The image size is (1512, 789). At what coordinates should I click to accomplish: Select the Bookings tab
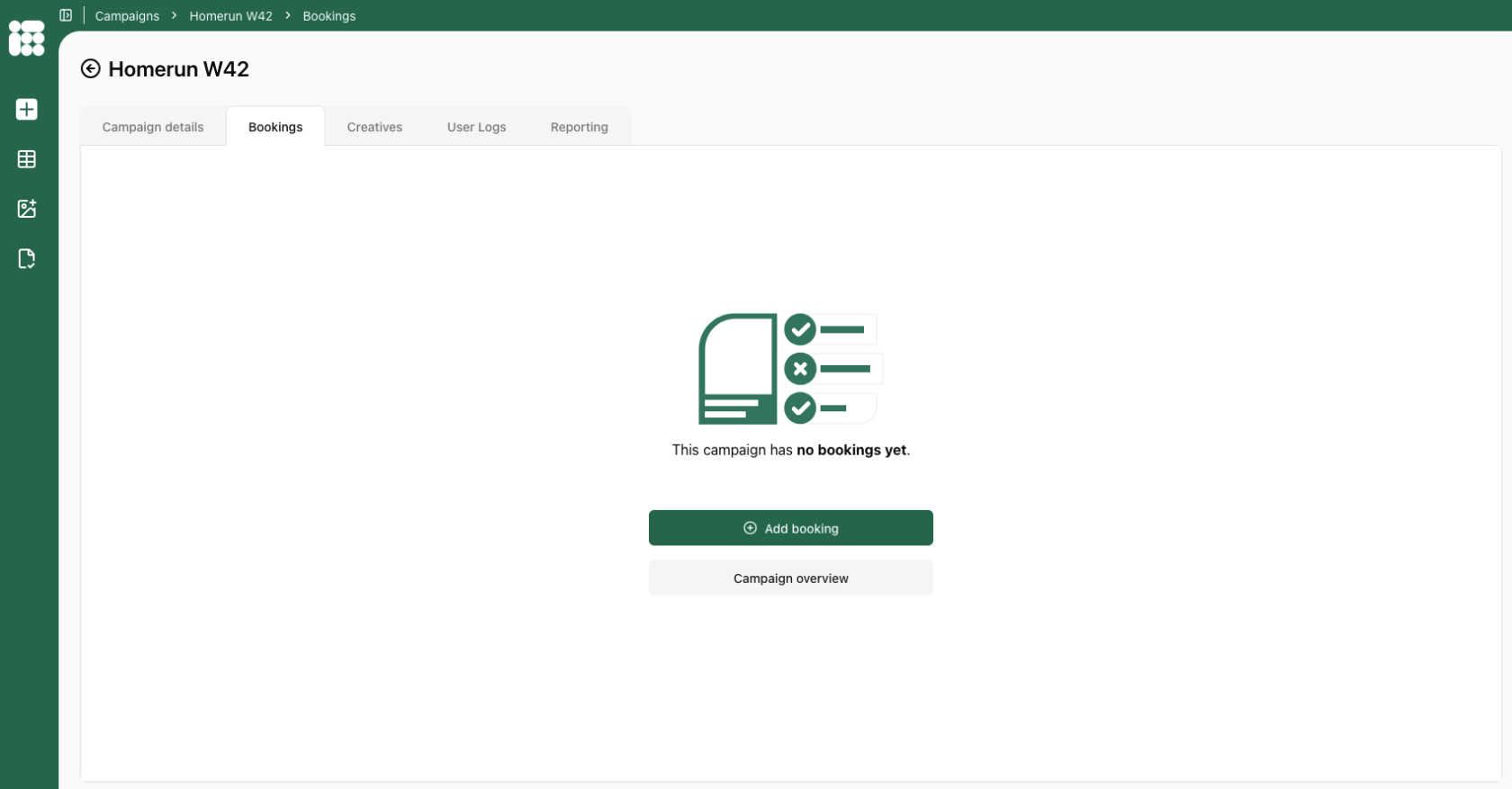(x=275, y=127)
